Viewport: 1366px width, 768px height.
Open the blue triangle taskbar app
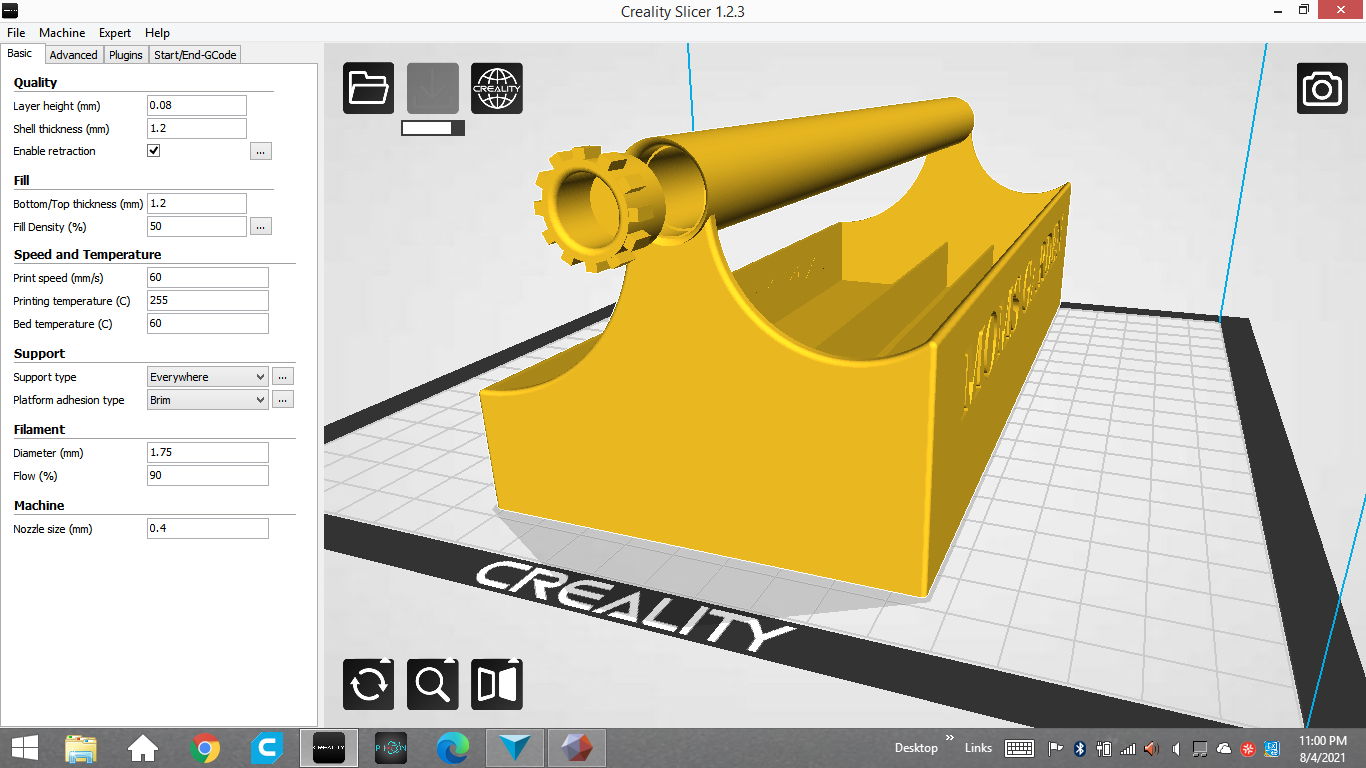[x=515, y=748]
